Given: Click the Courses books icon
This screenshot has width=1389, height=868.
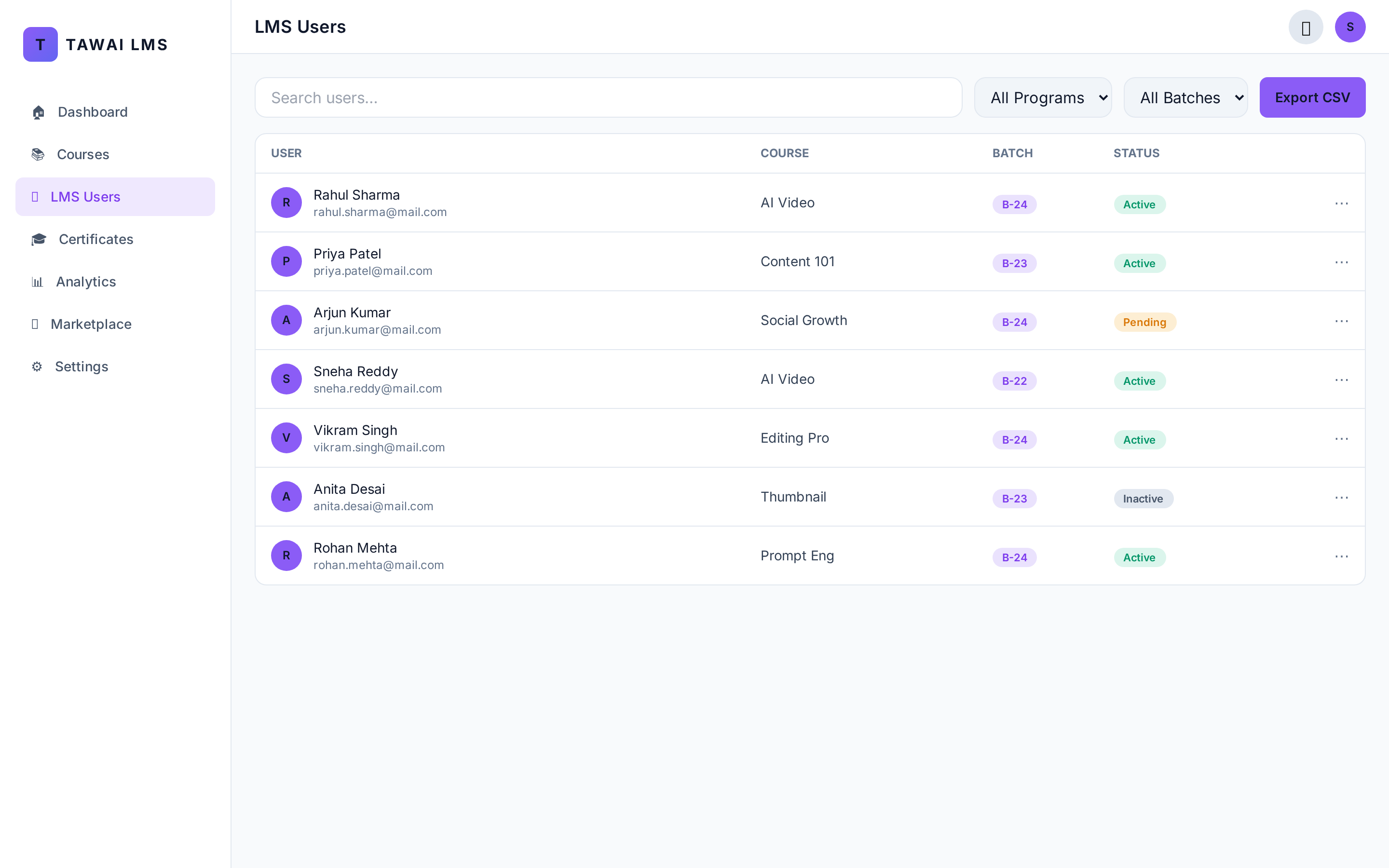Looking at the screenshot, I should 38,154.
